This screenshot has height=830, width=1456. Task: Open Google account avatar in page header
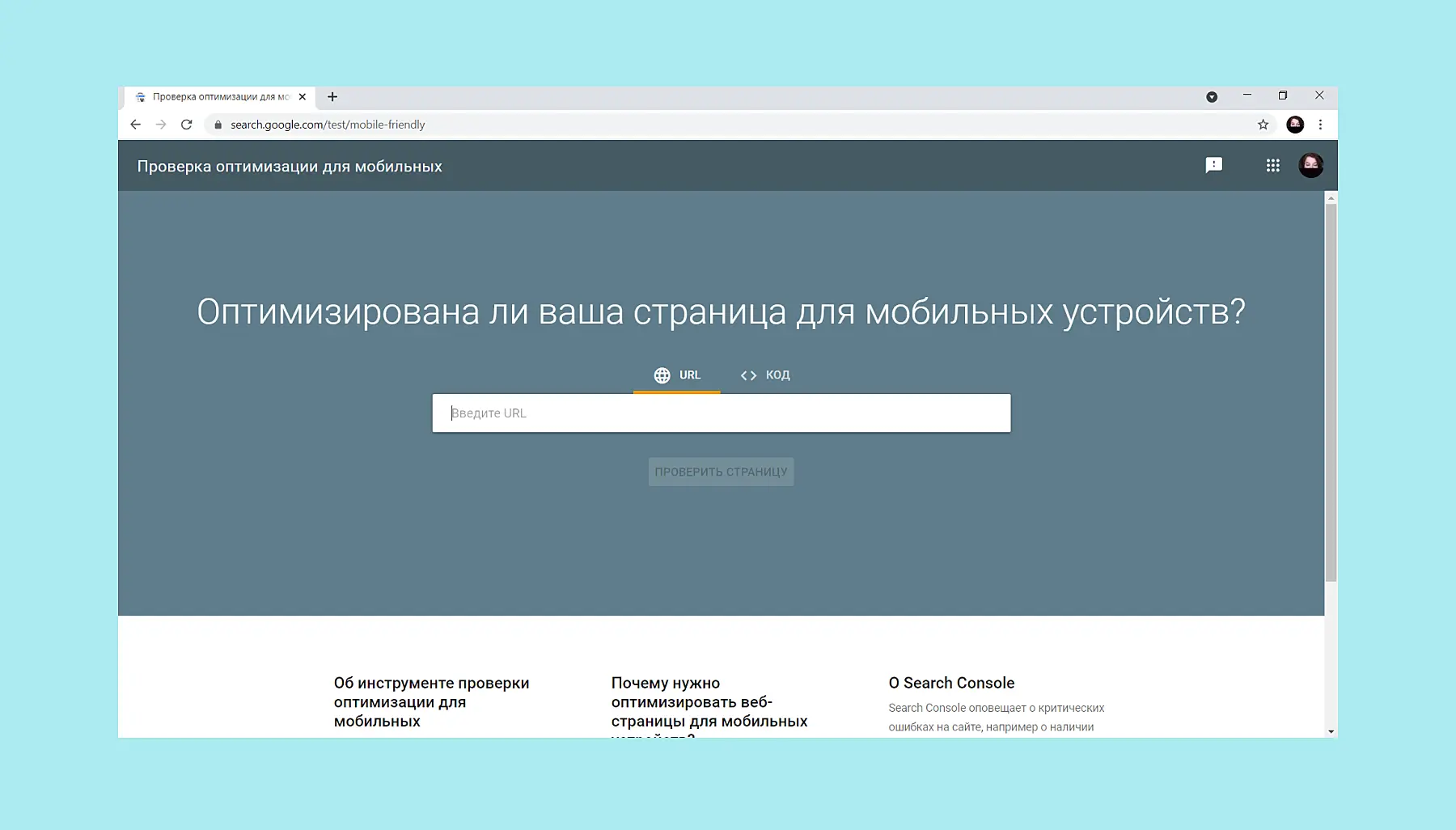[1310, 166]
